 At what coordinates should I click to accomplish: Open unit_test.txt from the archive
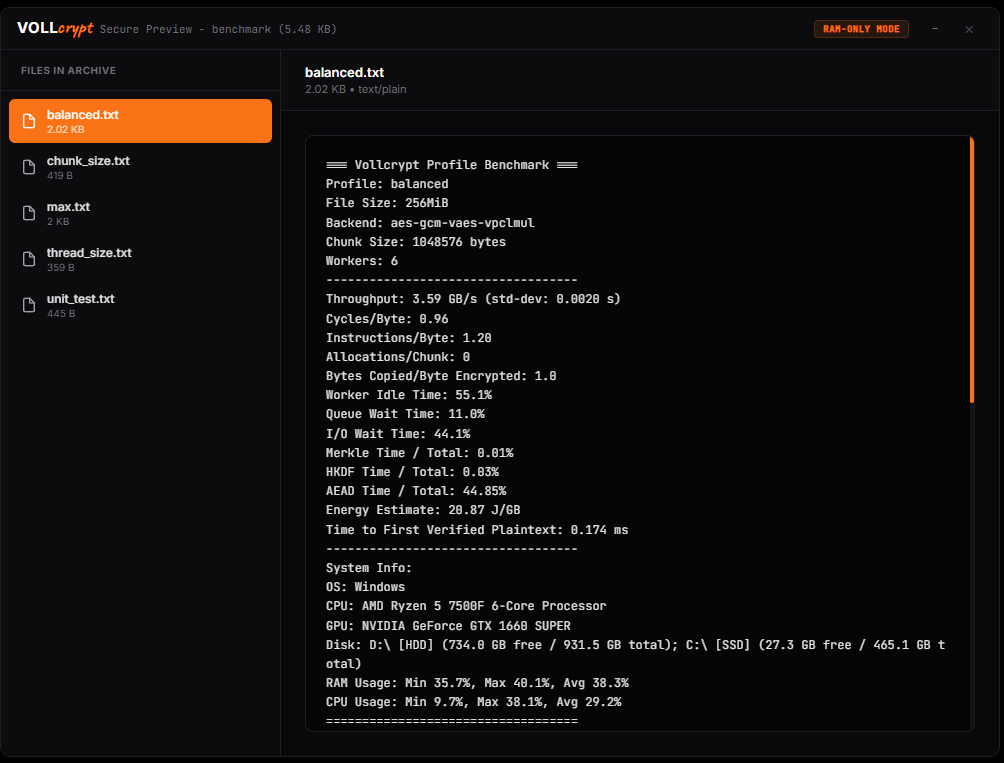pyautogui.click(x=140, y=305)
